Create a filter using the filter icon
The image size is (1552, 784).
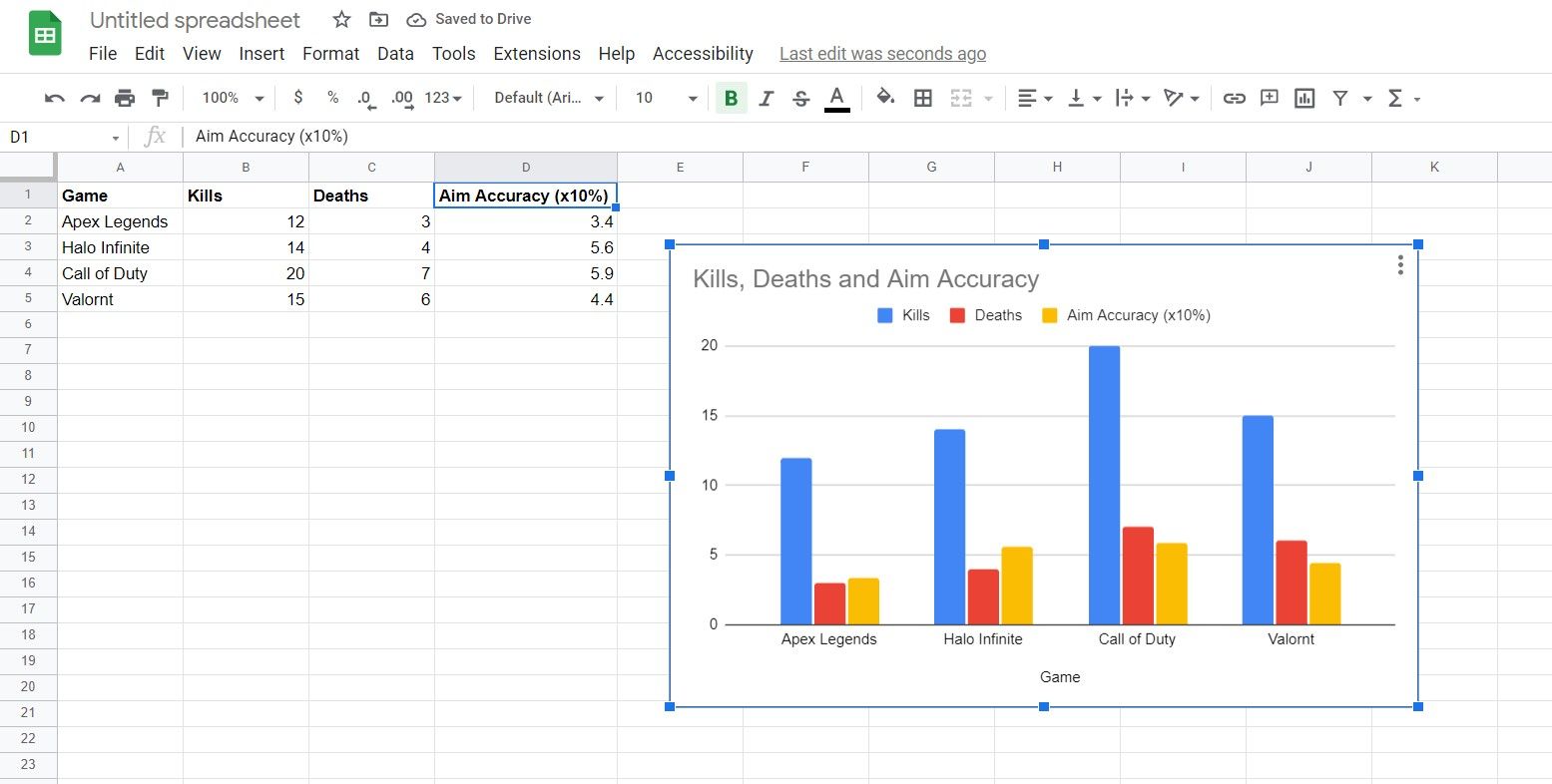[1339, 98]
